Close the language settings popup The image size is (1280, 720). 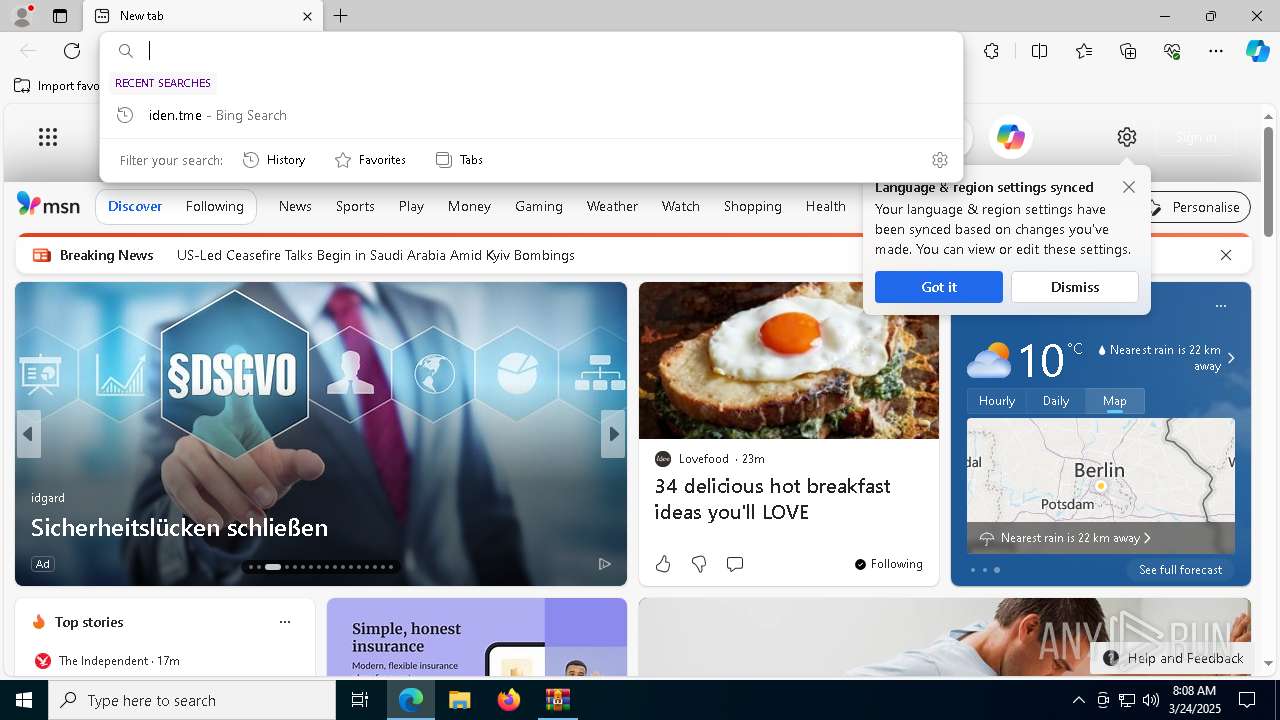pyautogui.click(x=1129, y=187)
